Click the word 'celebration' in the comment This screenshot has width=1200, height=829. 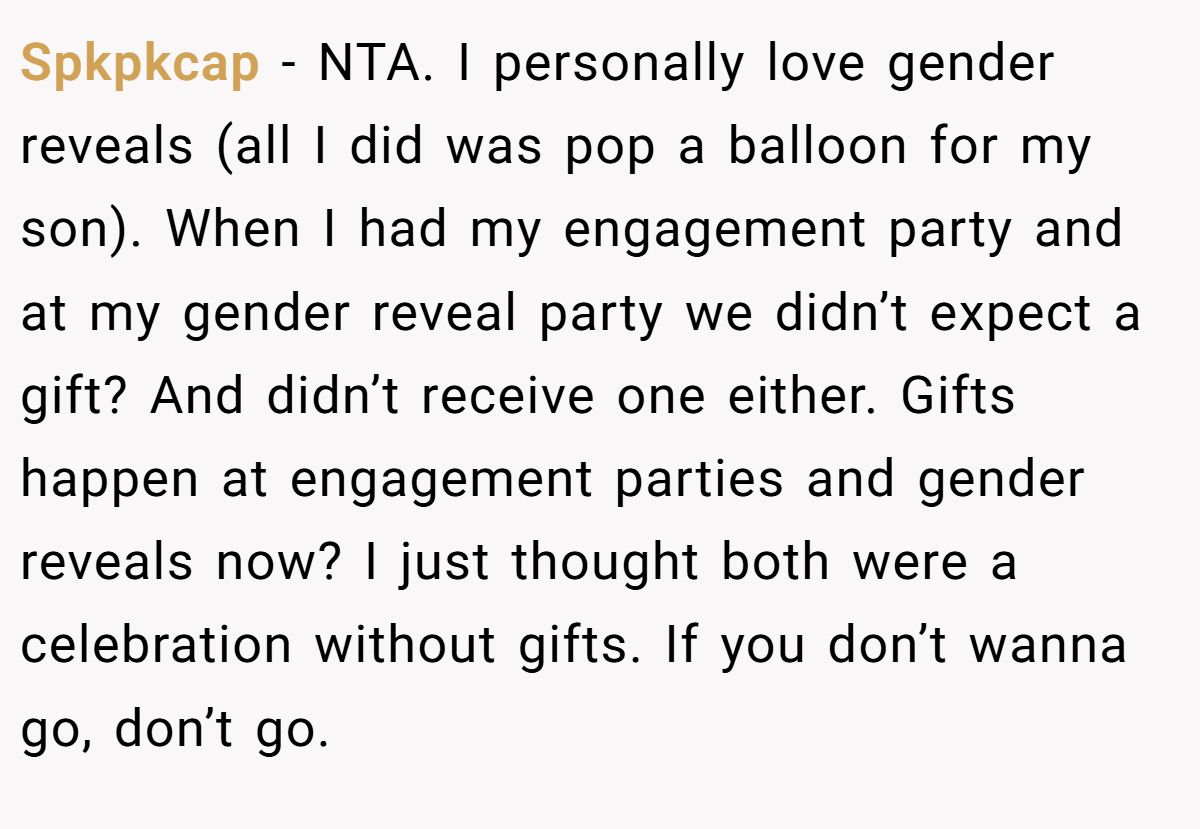tap(156, 646)
